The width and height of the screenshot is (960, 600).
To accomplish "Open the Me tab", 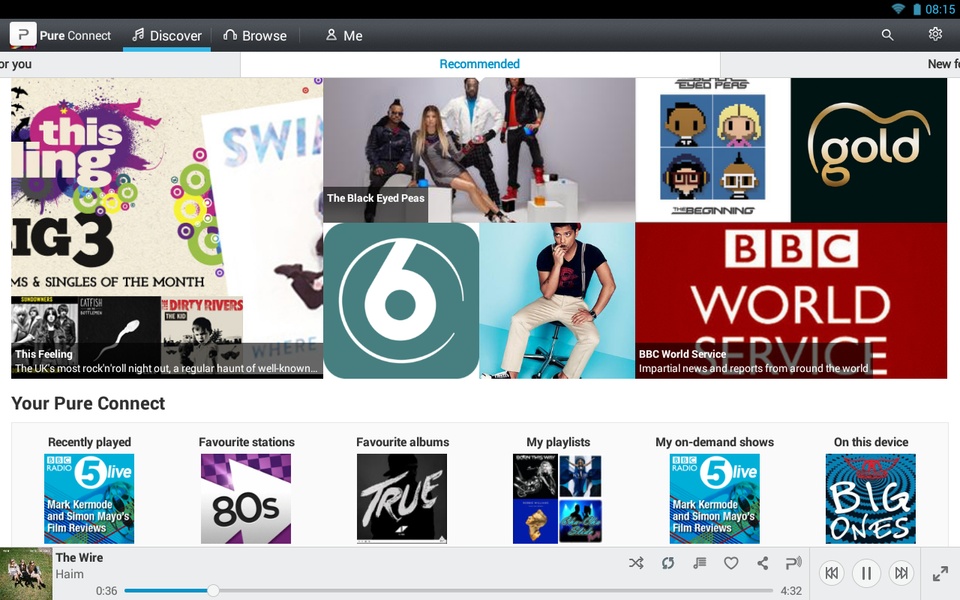I will click(344, 36).
